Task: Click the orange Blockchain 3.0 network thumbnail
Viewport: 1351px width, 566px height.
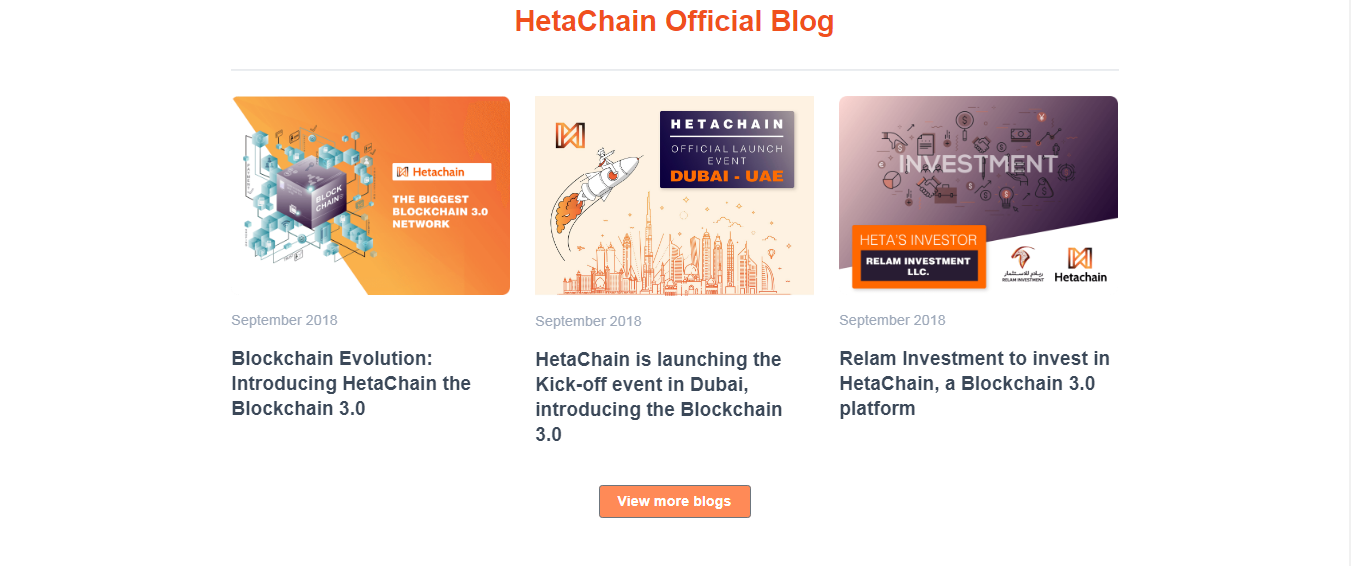Action: (371, 195)
